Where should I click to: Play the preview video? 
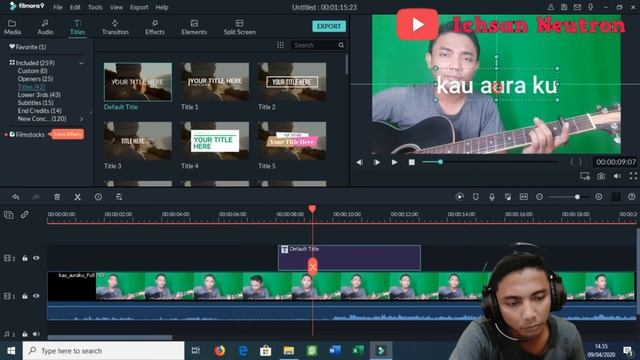[394, 162]
